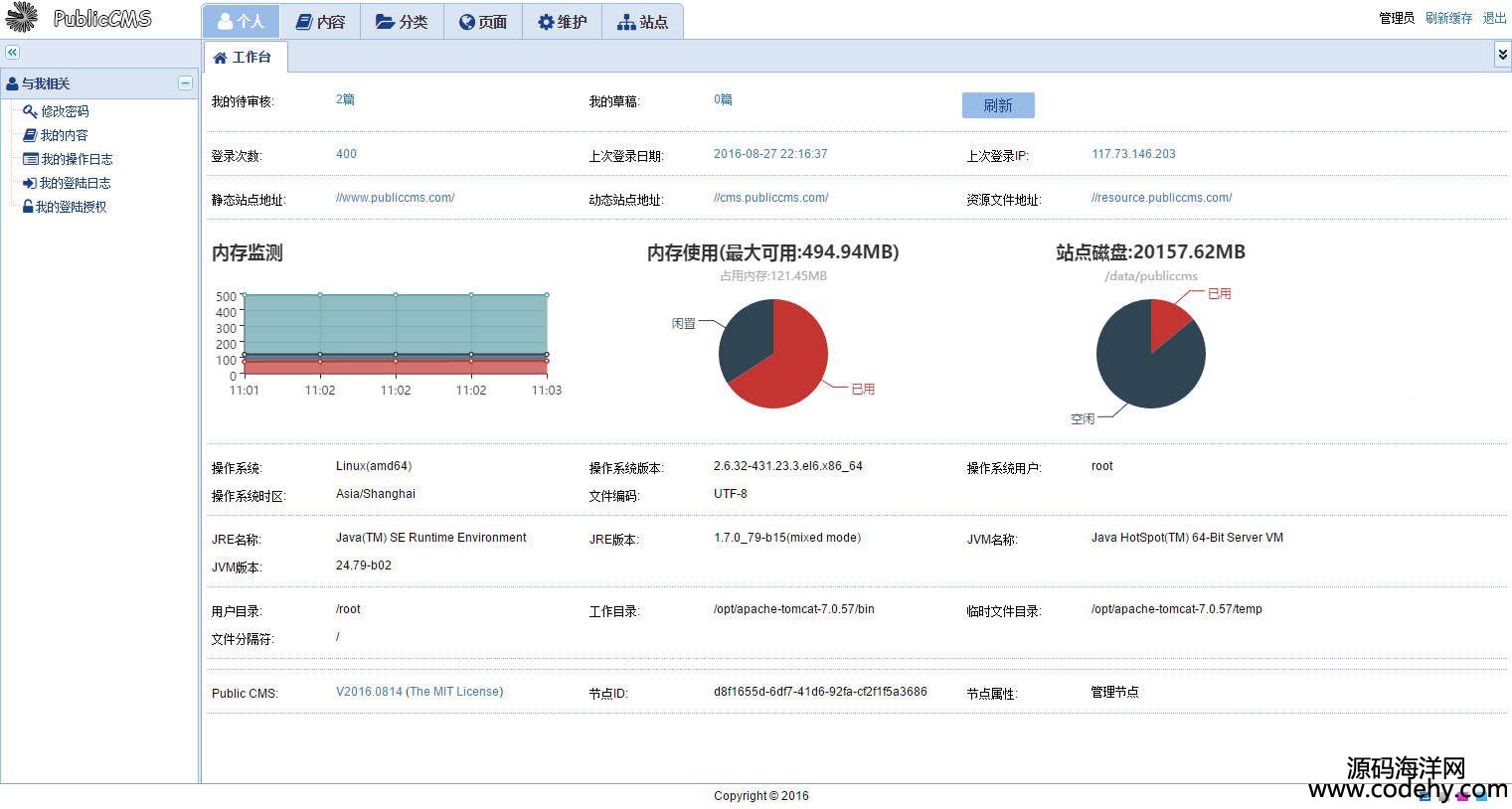Click the home icon on 工作台 tab
This screenshot has width=1512, height=809.
click(221, 58)
